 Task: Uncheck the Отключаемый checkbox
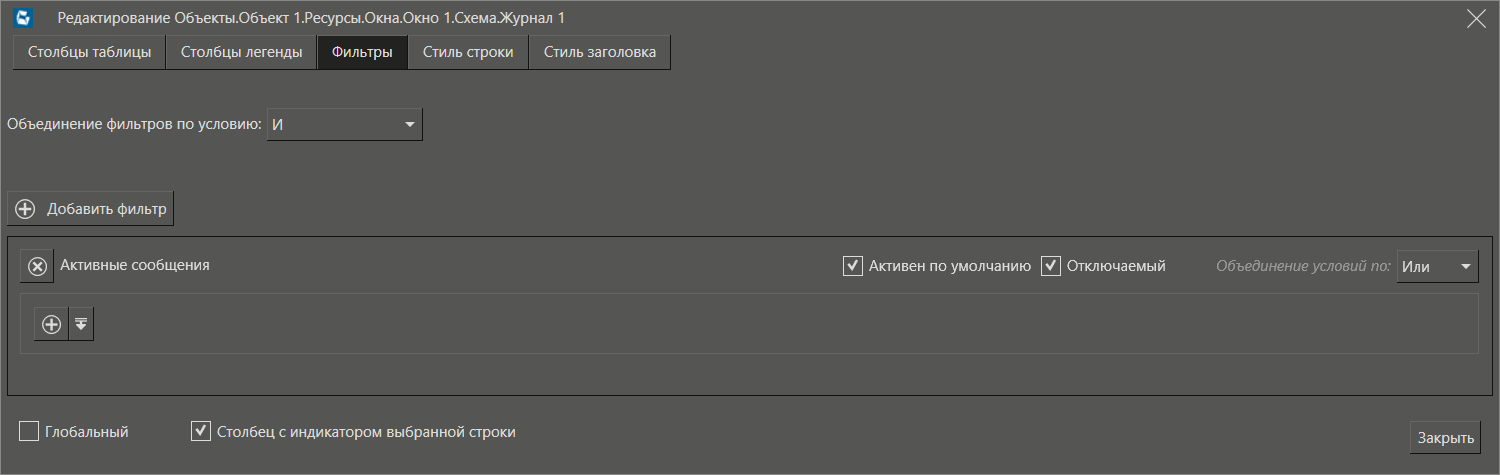[x=1050, y=266]
